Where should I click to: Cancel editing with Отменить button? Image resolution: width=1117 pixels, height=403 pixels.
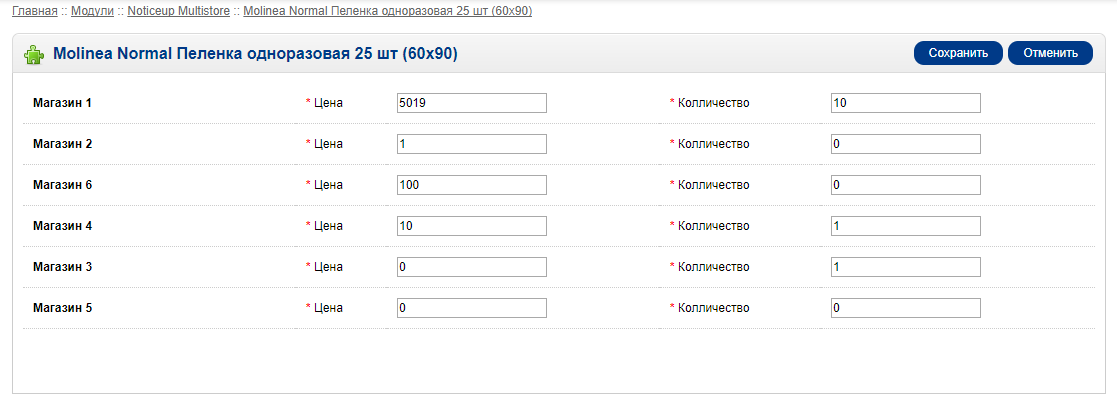(1050, 53)
